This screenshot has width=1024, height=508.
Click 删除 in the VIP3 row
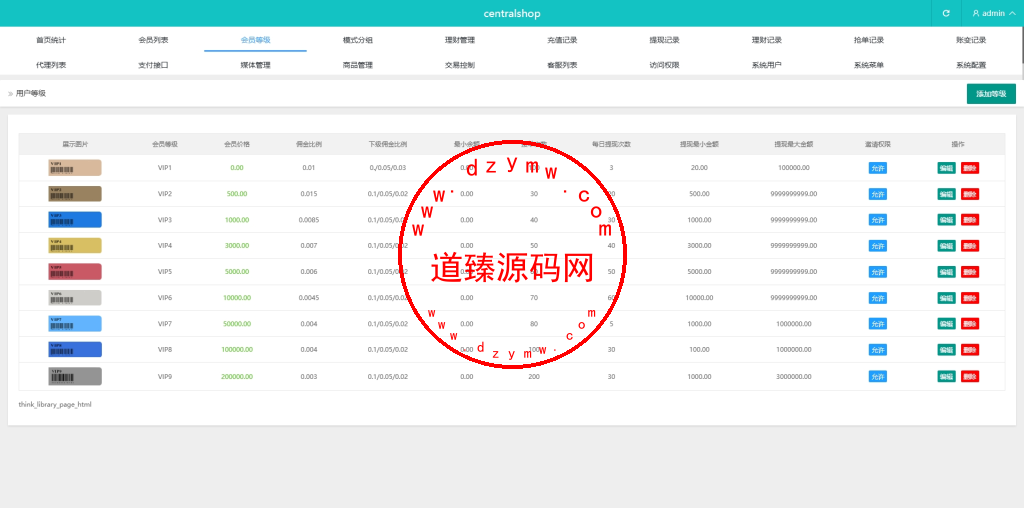(x=970, y=220)
